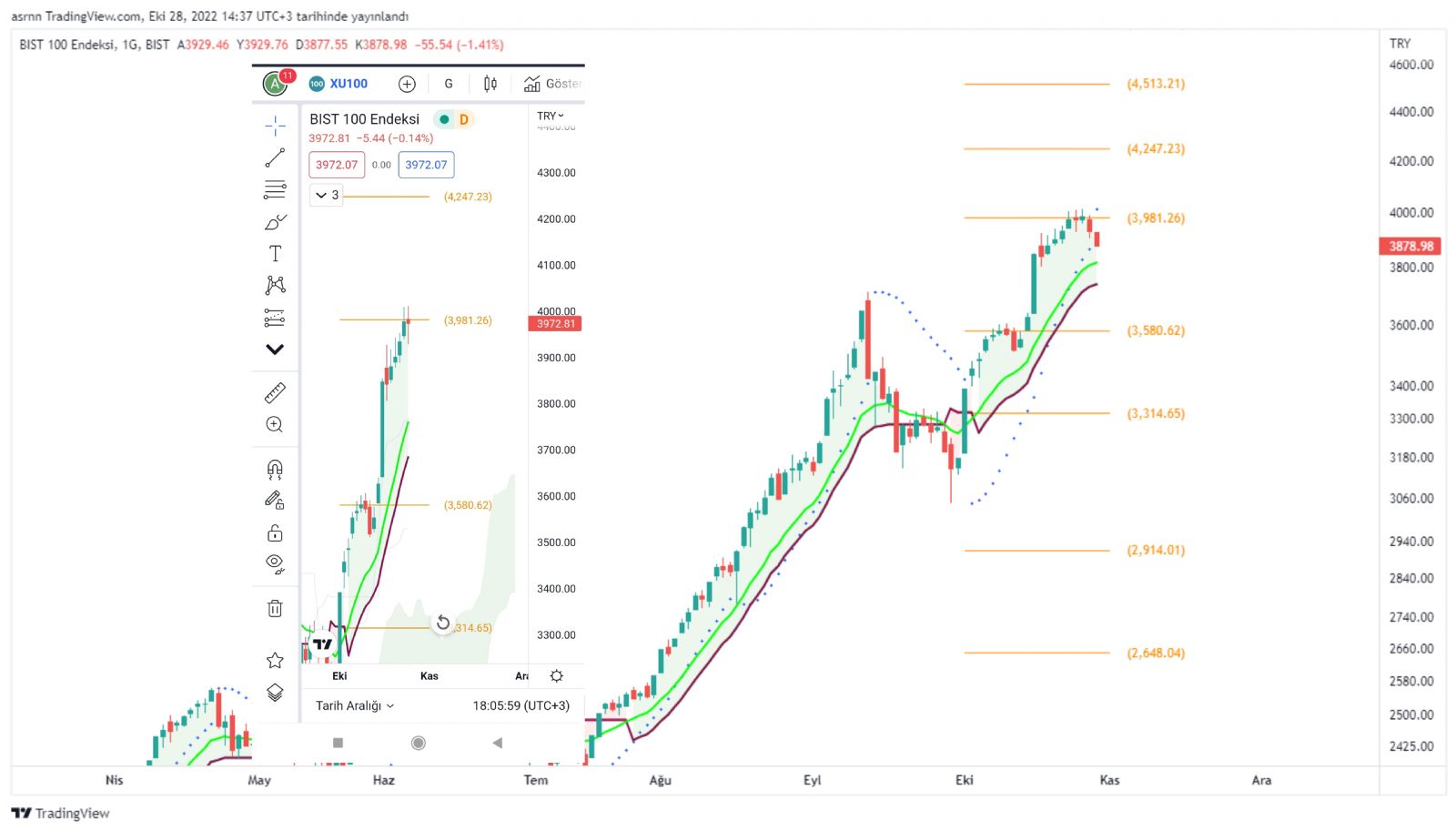Viewport: 1456px width, 831px height.
Task: Click the Kas label on the phone chart time axis
Action: tap(430, 676)
